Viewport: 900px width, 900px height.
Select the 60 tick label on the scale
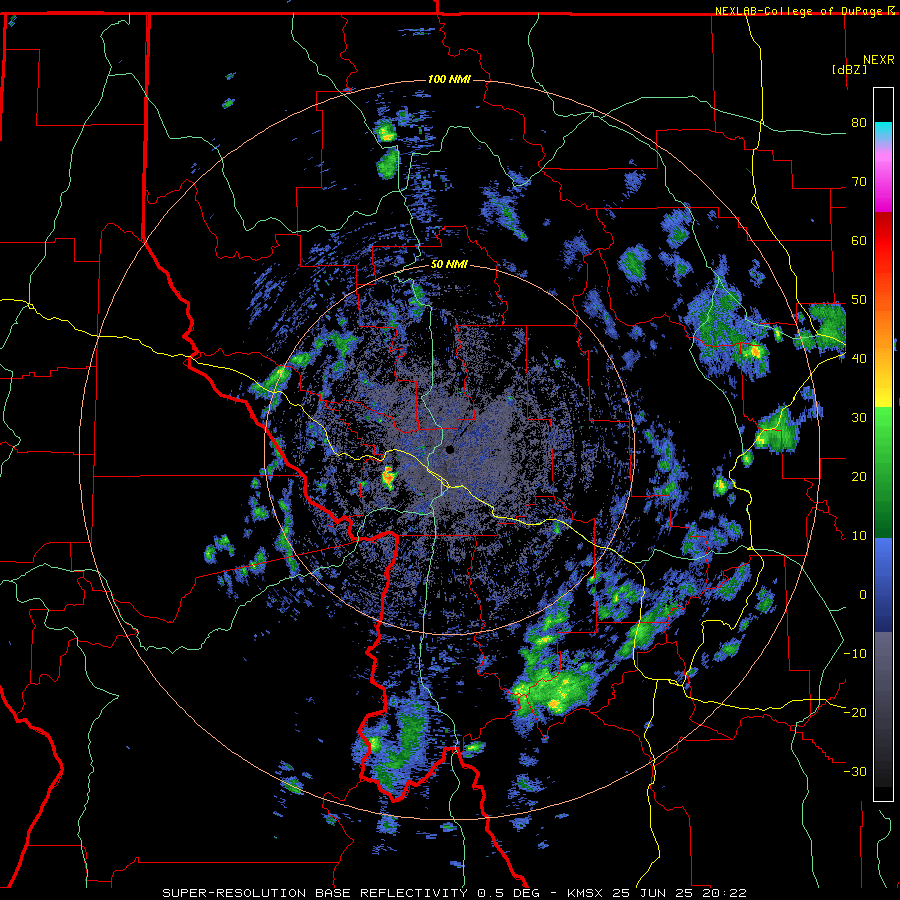point(859,240)
